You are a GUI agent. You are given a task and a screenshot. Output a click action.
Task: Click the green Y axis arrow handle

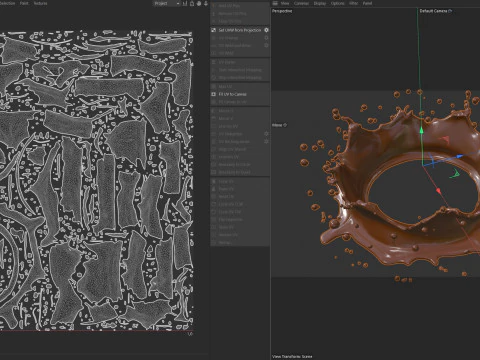point(421,130)
